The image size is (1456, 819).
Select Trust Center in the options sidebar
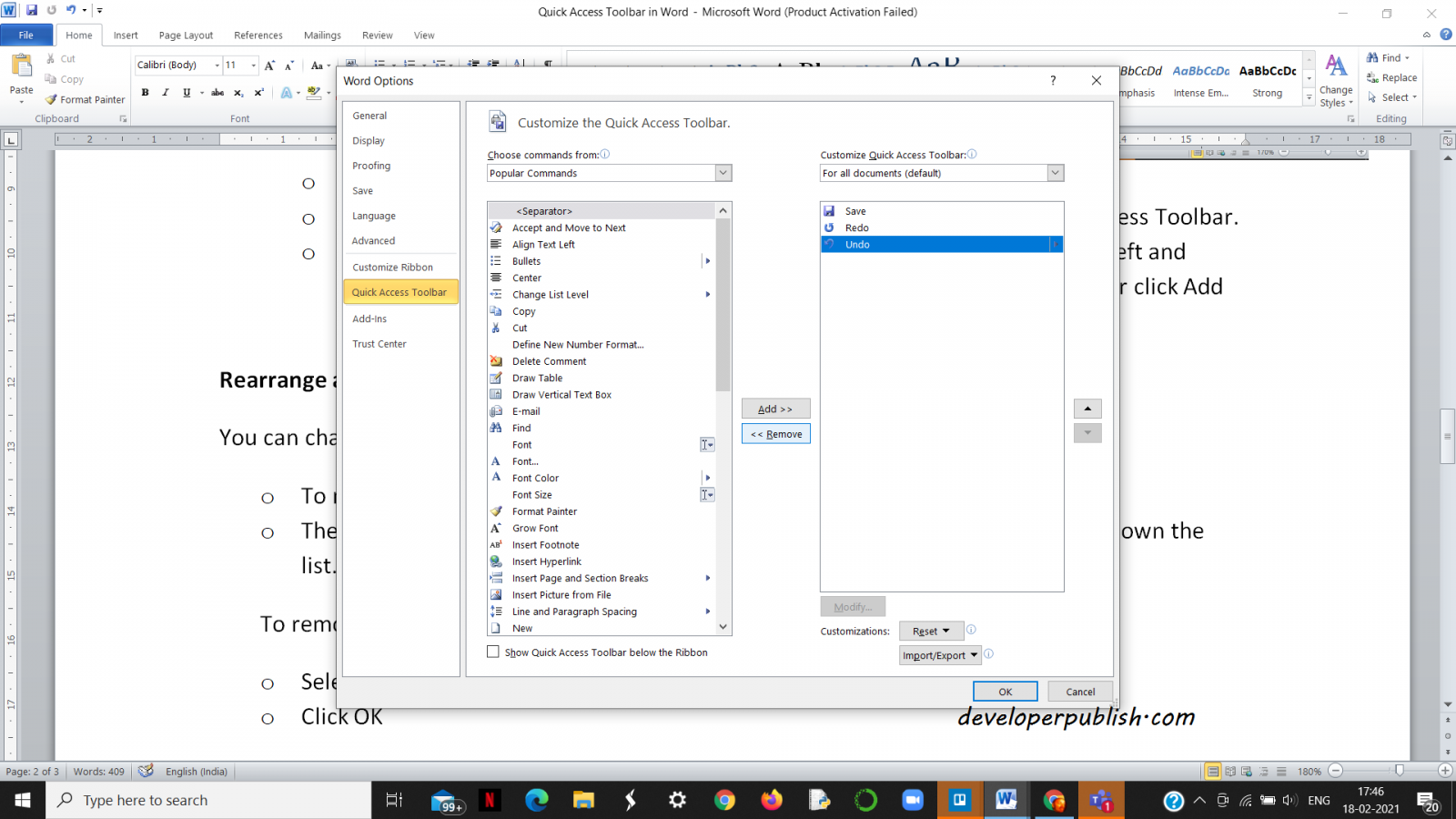point(379,343)
